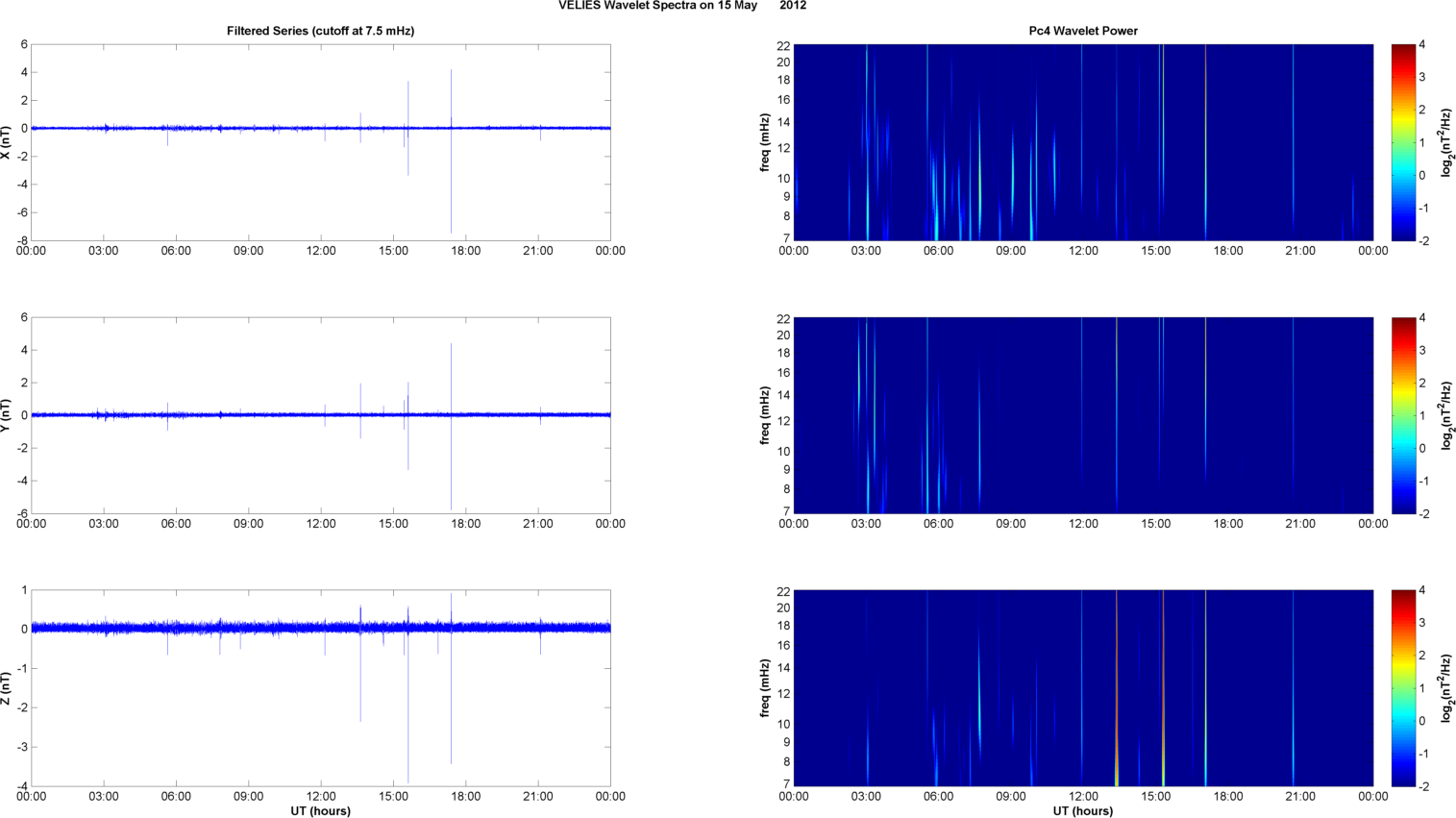Click the VELIES Wavelet Spectra main title
The image size is (1456, 818).
pos(681,6)
